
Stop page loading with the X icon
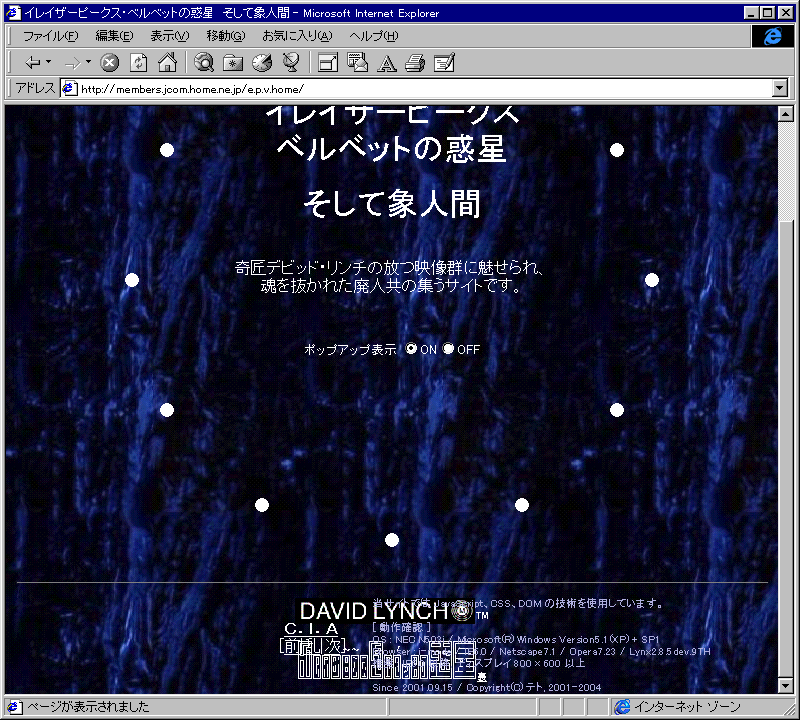(x=109, y=63)
